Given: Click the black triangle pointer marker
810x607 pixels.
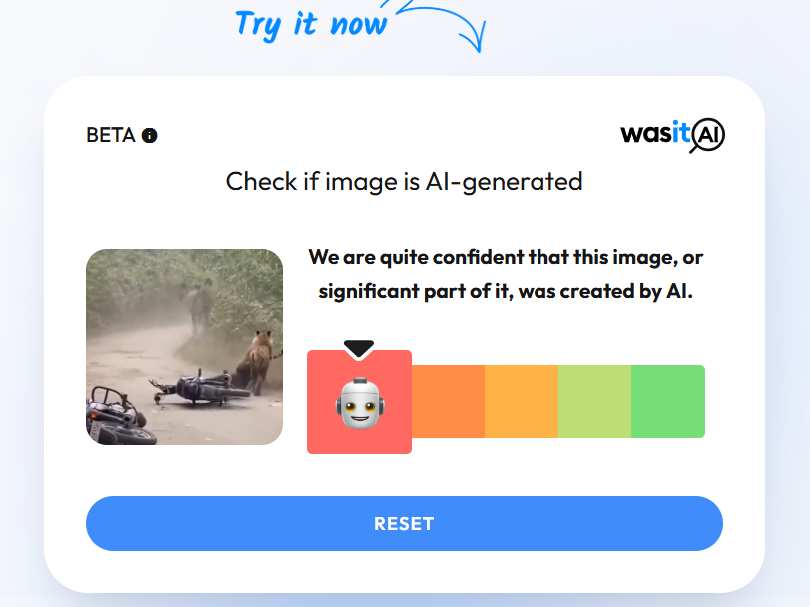Looking at the screenshot, I should (359, 349).
